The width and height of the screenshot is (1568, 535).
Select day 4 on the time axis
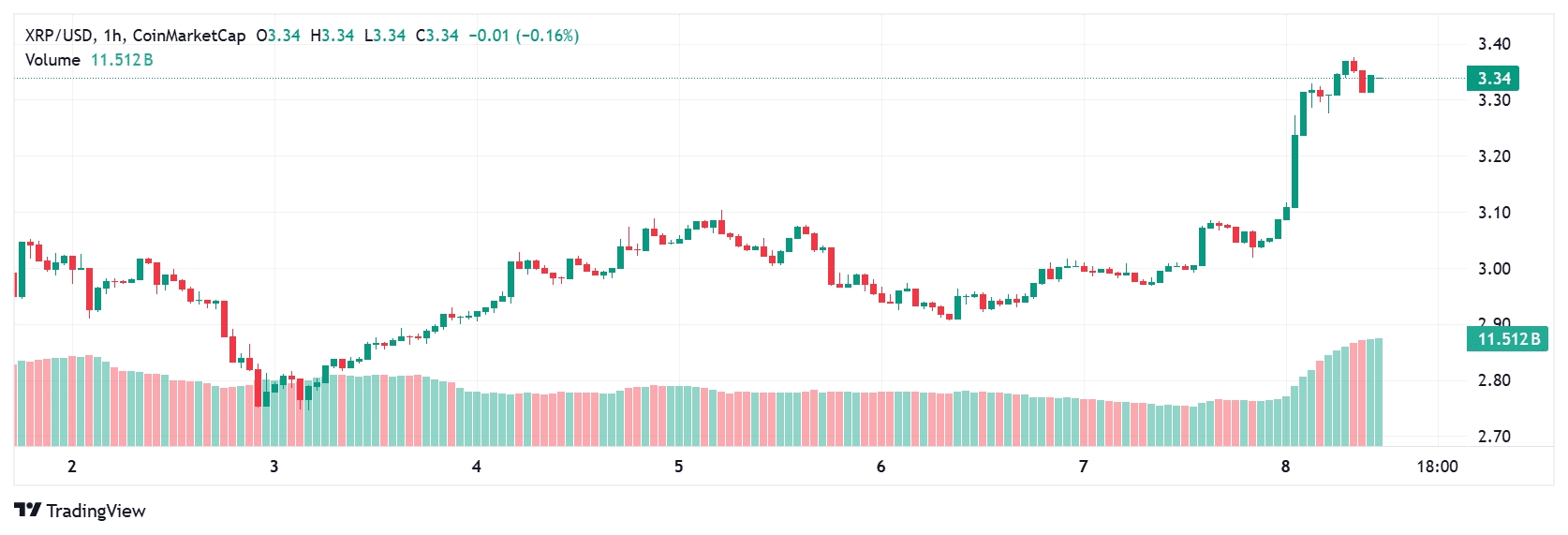477,467
